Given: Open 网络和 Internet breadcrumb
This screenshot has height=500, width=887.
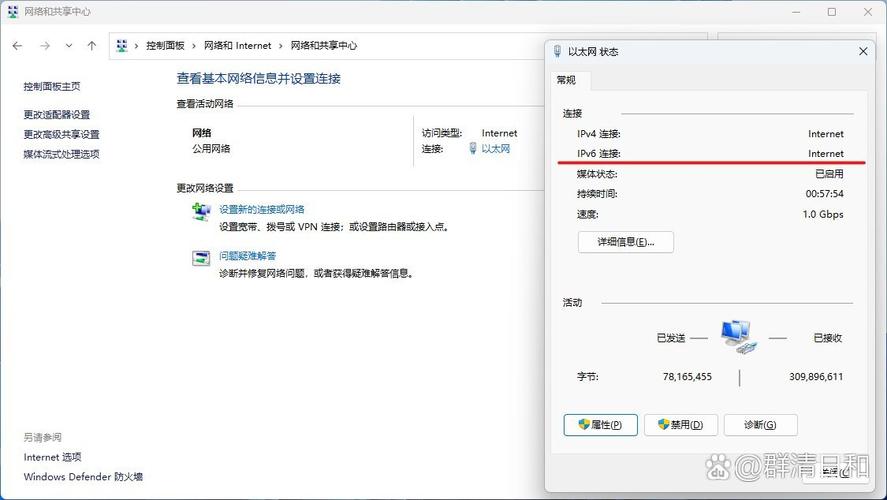Looking at the screenshot, I should tap(238, 46).
